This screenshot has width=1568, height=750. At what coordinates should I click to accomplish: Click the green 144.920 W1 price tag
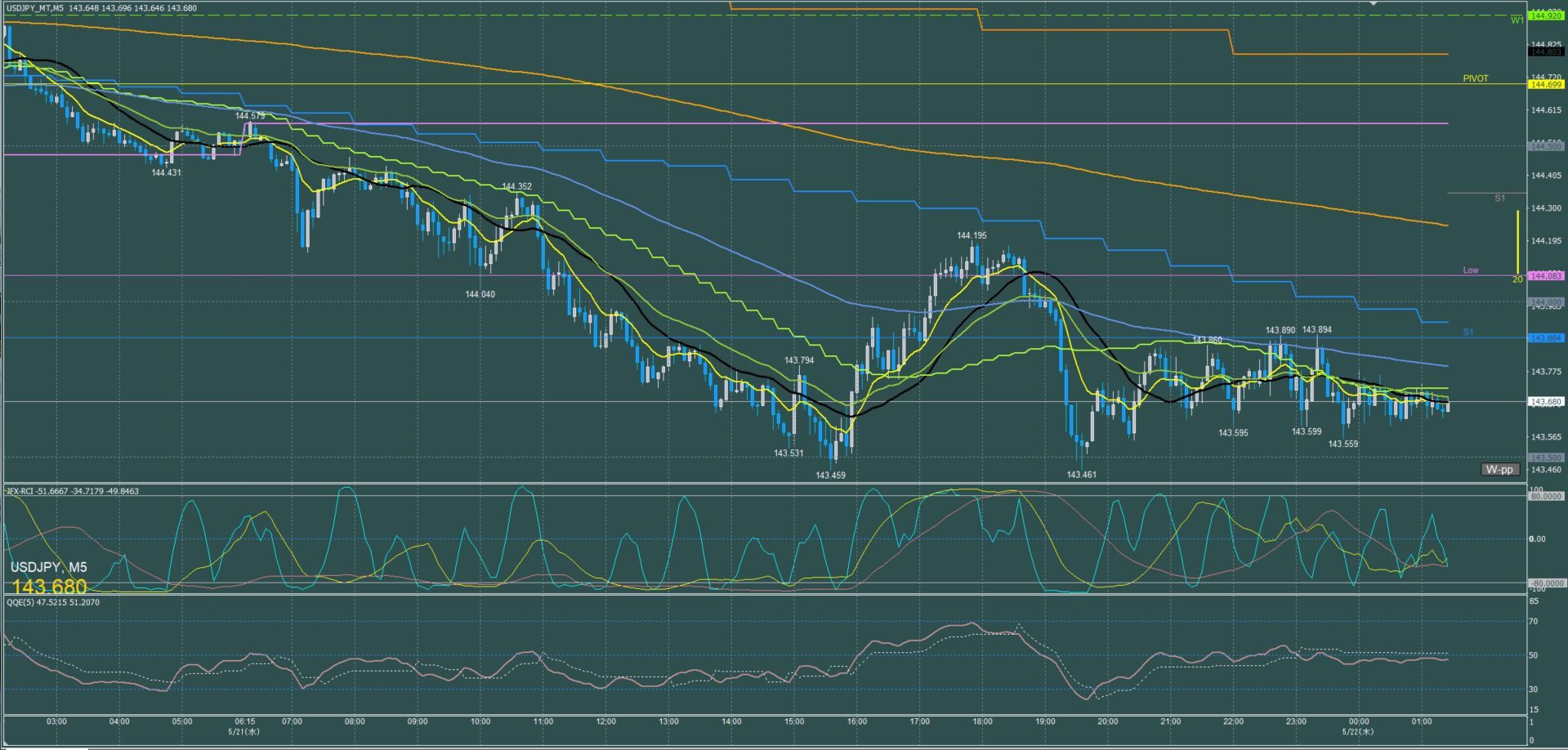coord(1546,16)
